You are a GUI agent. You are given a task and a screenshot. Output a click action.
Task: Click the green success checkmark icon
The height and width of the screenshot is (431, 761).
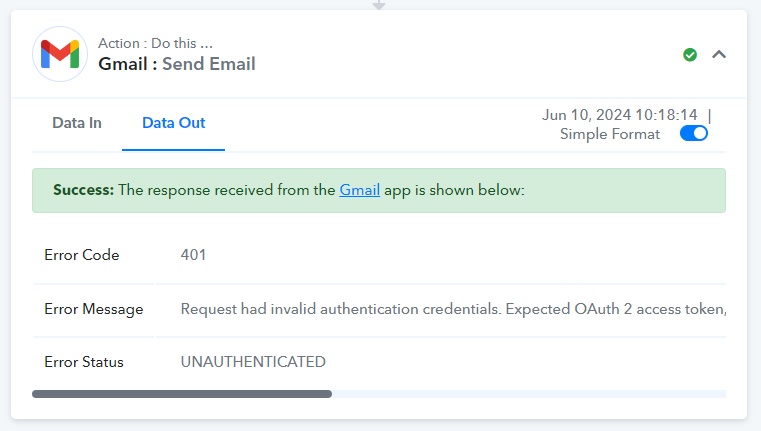[x=690, y=55]
